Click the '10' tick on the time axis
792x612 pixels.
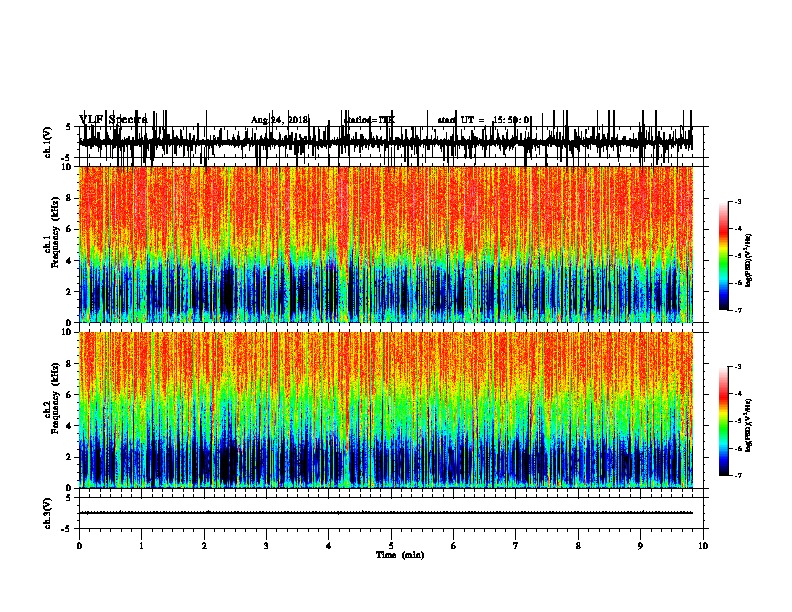[703, 546]
